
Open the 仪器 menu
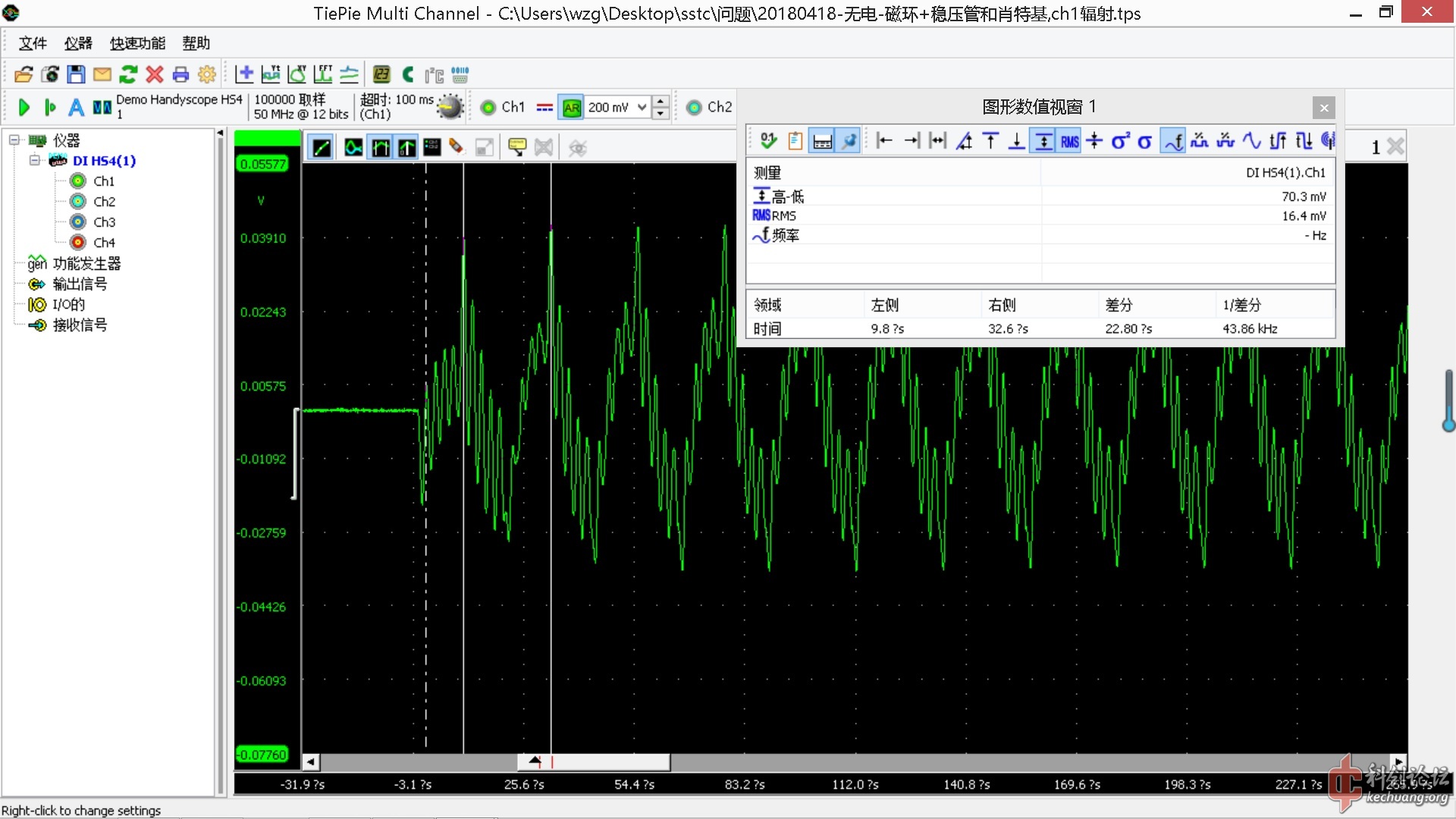(78, 43)
